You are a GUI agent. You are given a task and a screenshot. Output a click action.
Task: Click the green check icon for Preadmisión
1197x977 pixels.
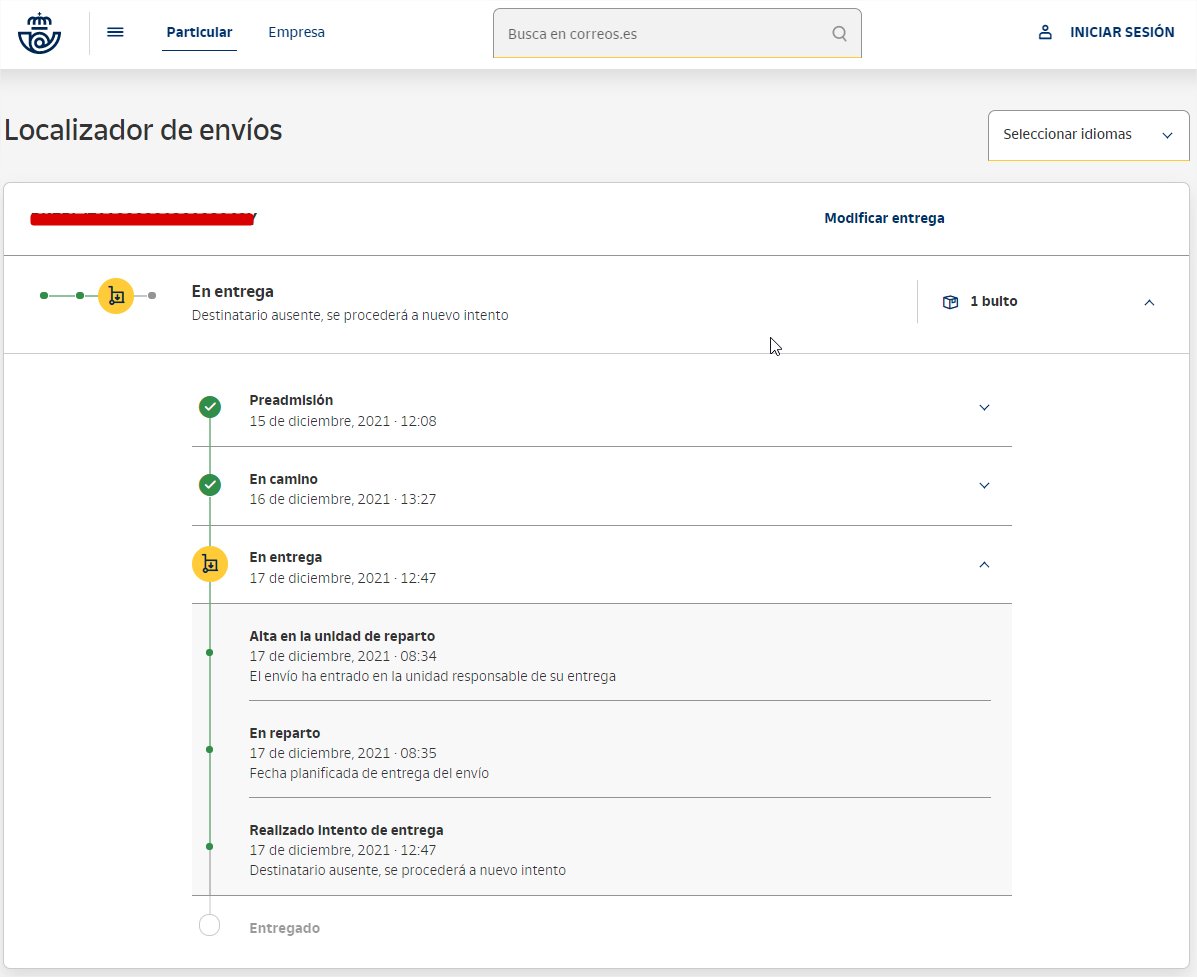[210, 407]
